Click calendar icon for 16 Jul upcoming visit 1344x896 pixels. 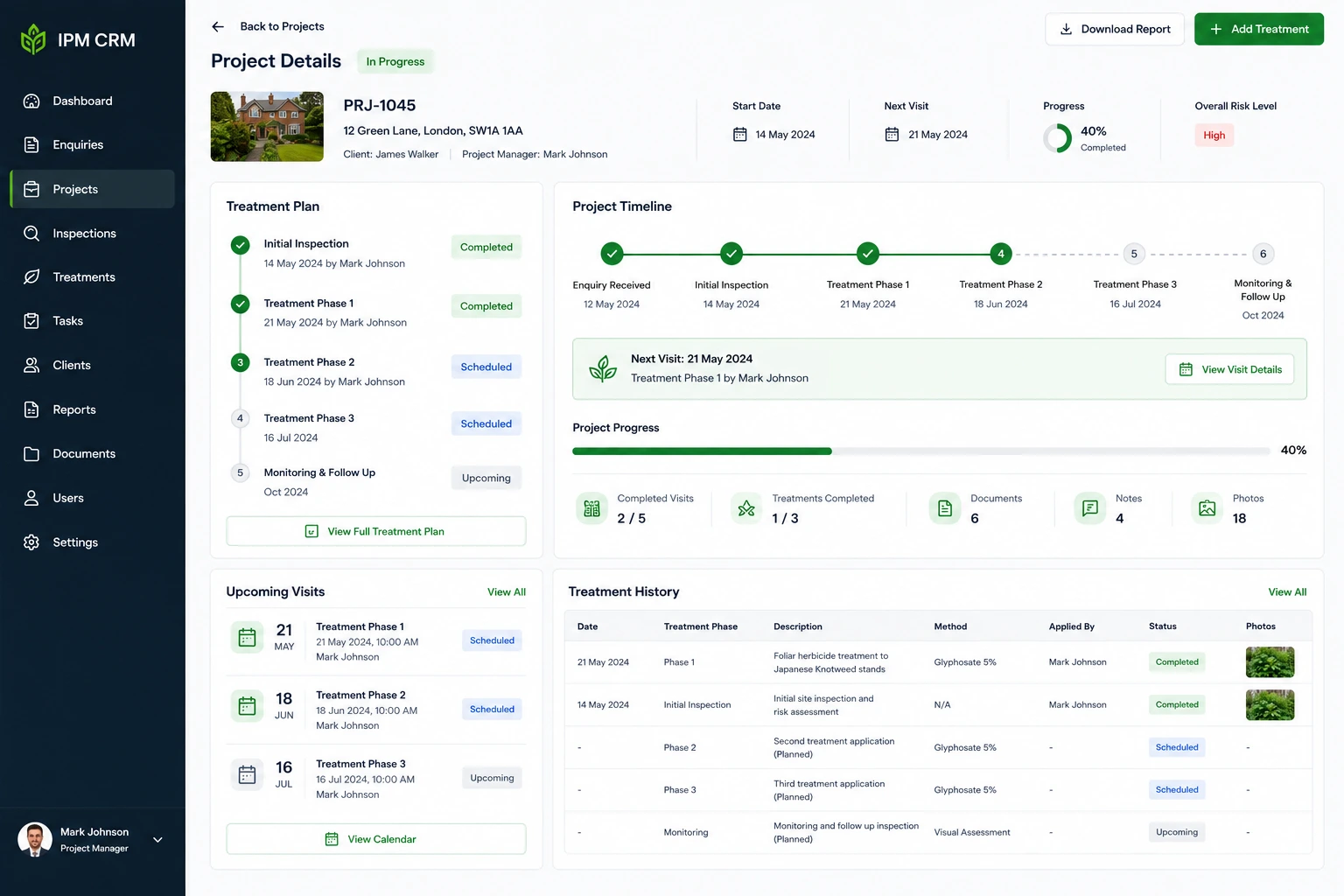click(248, 775)
